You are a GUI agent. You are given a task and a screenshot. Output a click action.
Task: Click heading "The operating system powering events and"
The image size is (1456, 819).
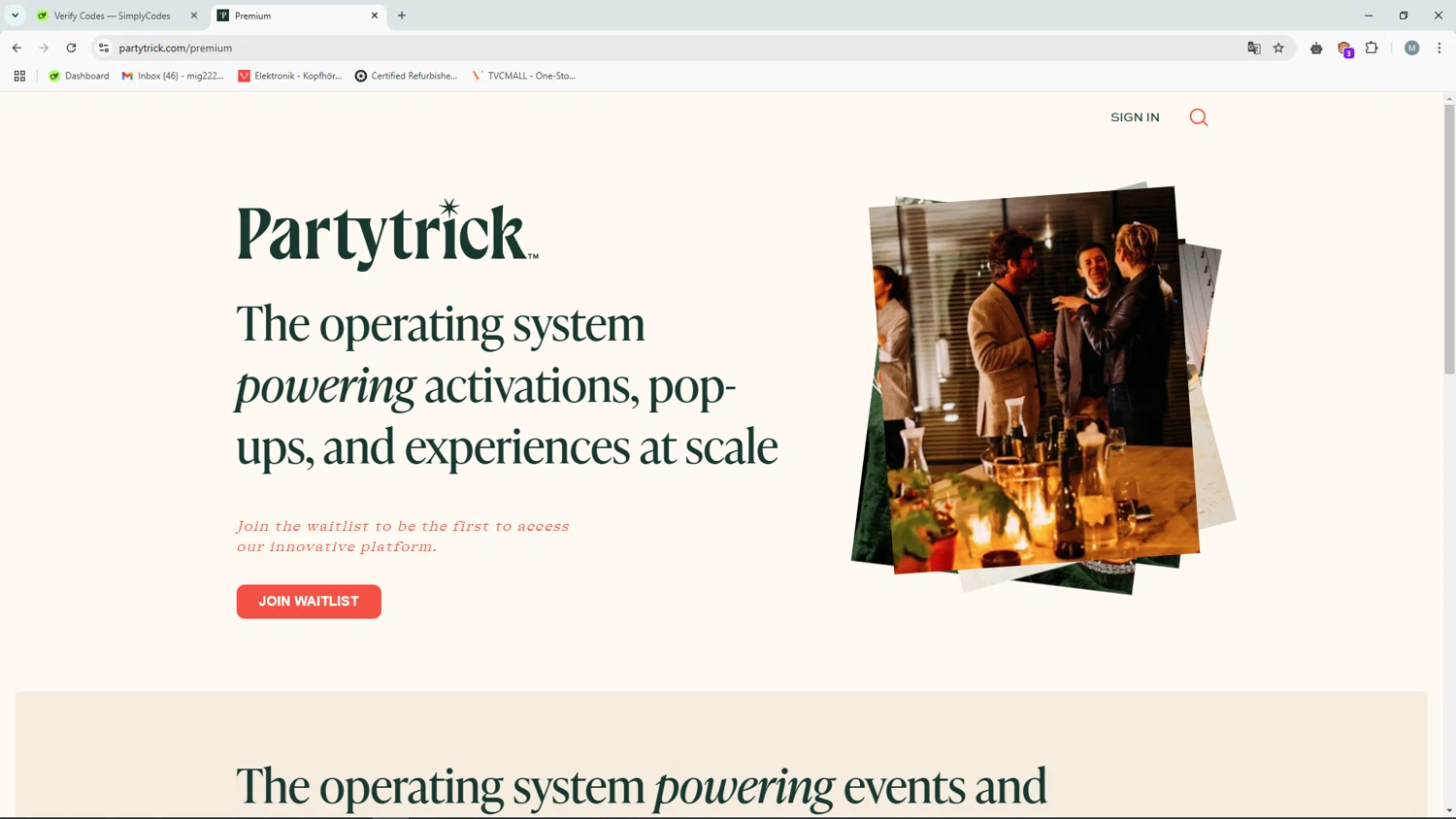[641, 786]
